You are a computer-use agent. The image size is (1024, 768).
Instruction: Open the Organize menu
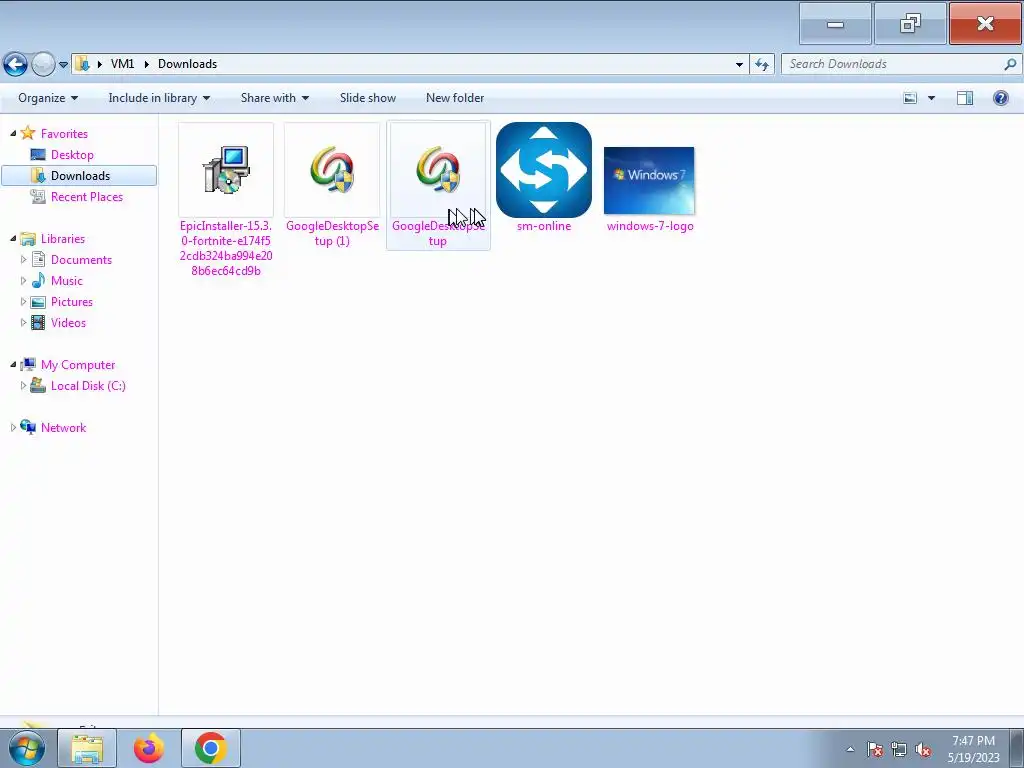click(x=48, y=98)
